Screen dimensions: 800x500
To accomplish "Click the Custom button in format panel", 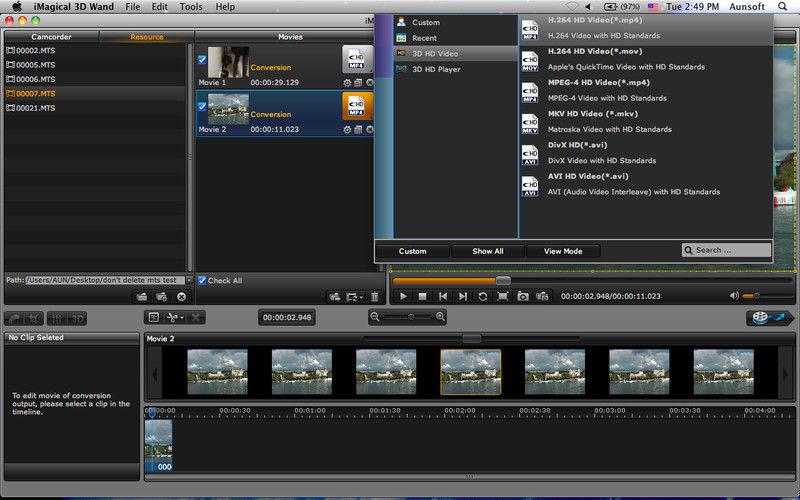I will click(x=412, y=251).
